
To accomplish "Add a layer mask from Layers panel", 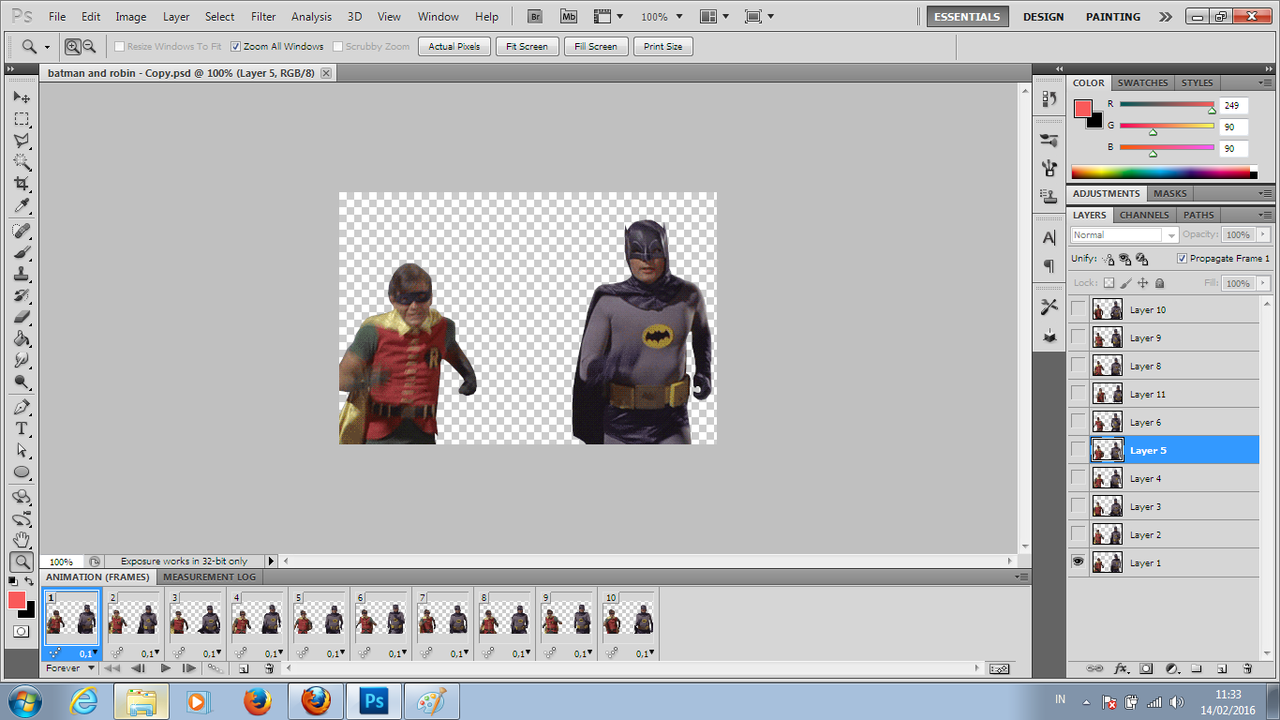I will point(1146,668).
